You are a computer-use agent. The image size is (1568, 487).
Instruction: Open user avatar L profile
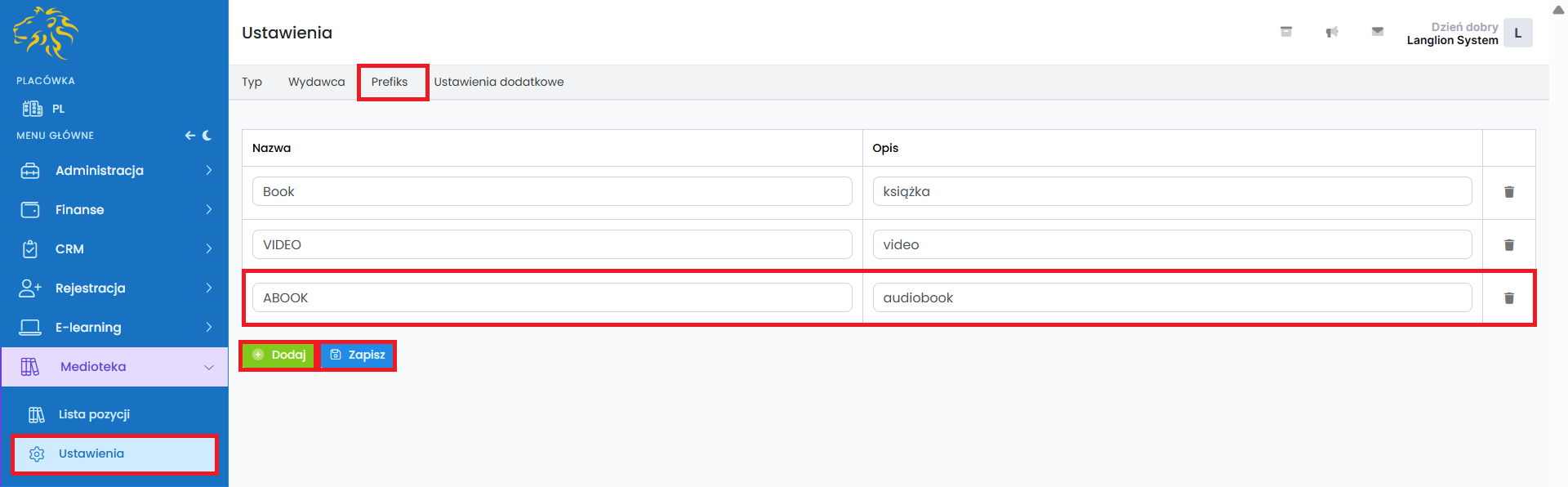1517,34
